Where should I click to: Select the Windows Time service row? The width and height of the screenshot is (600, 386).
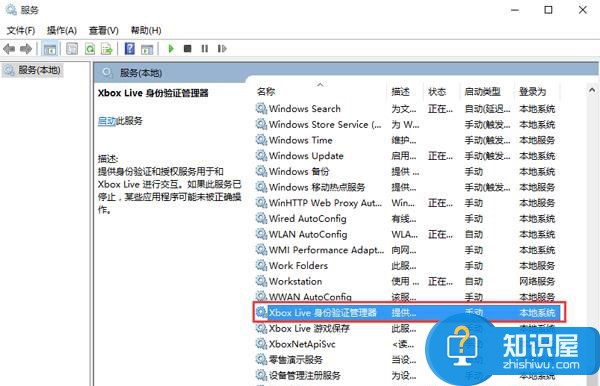tap(407, 140)
